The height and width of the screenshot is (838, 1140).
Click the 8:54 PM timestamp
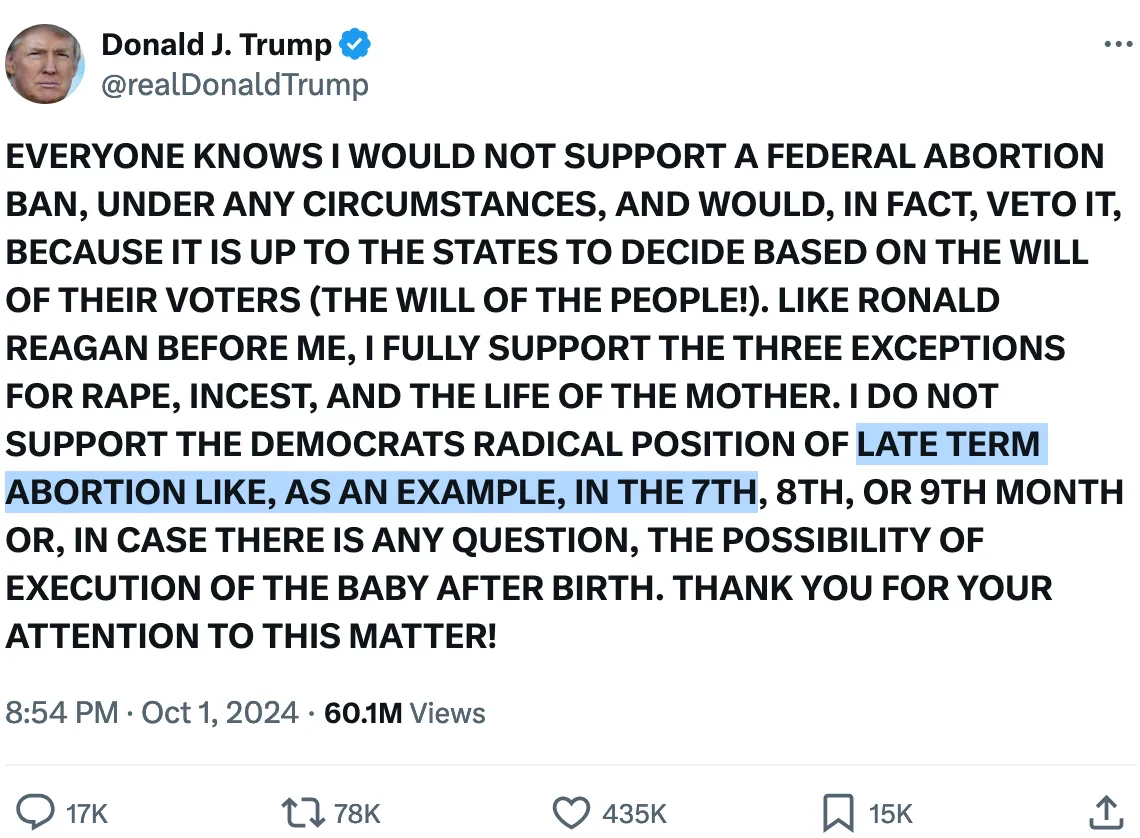64,713
